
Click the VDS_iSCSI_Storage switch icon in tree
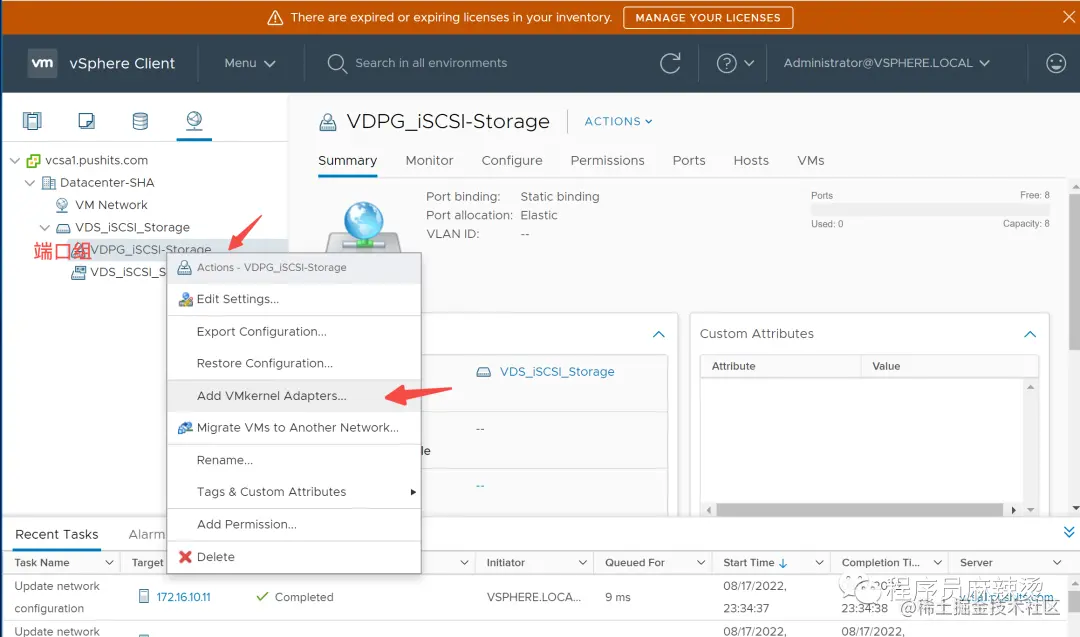[63, 228]
